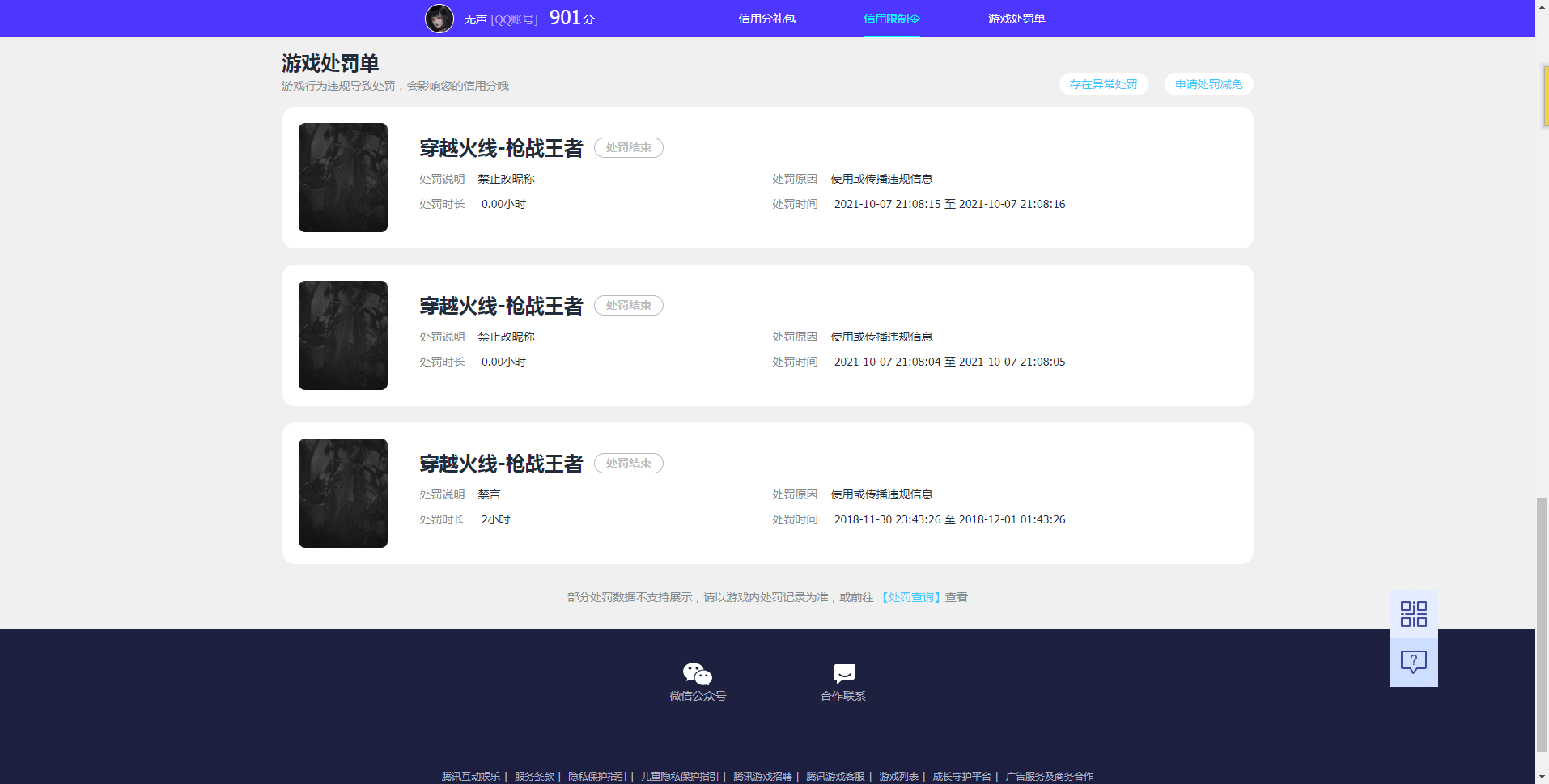The width and height of the screenshot is (1549, 784).
Task: Click the 2小时 penalty duration value
Action: 495,519
